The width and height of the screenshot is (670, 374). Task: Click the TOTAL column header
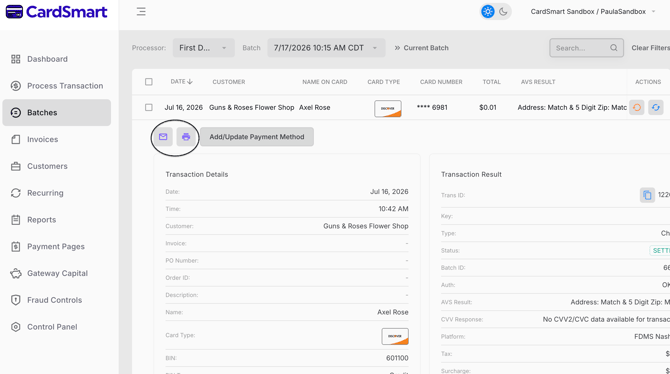(491, 82)
